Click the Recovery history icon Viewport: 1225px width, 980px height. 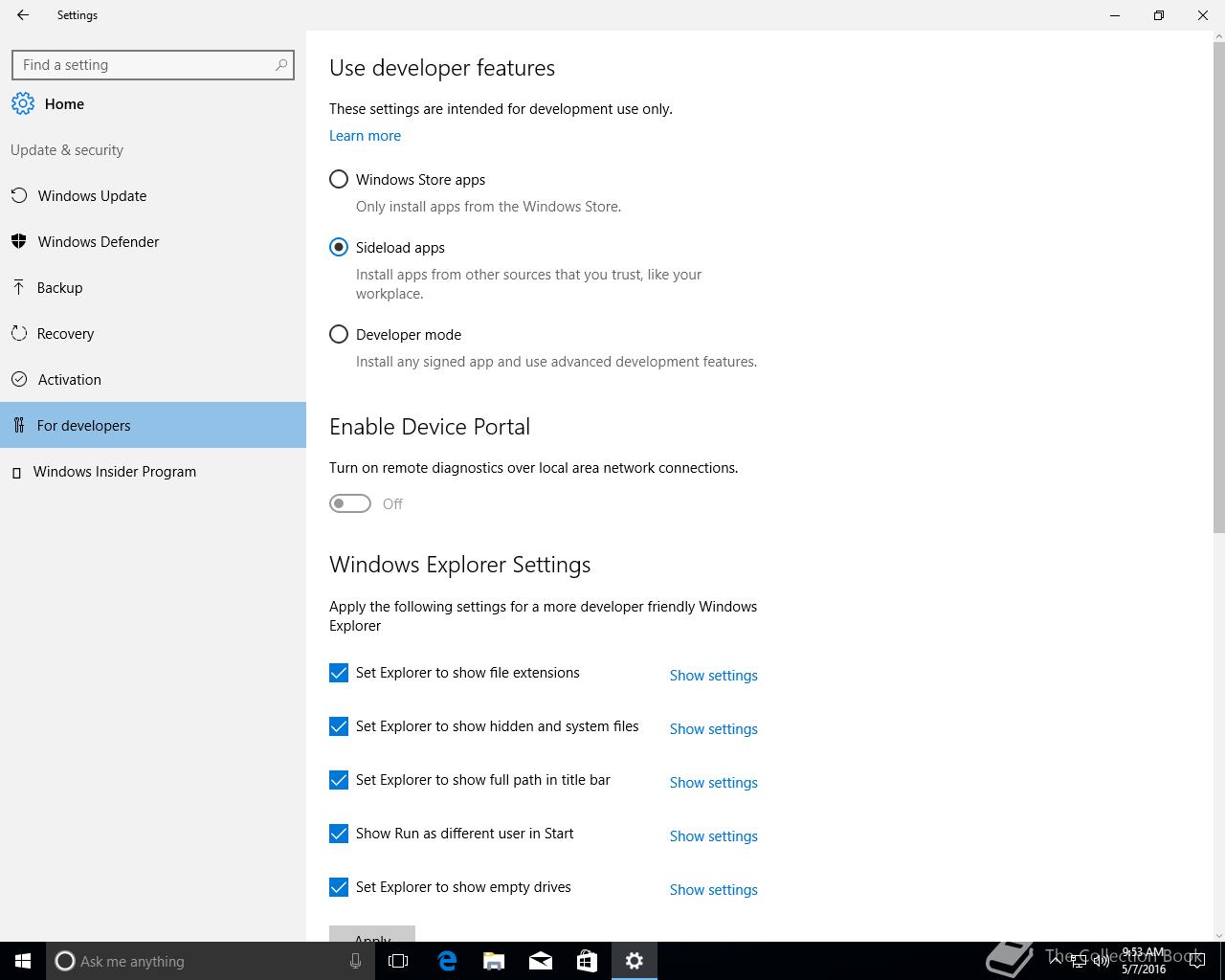(18, 333)
